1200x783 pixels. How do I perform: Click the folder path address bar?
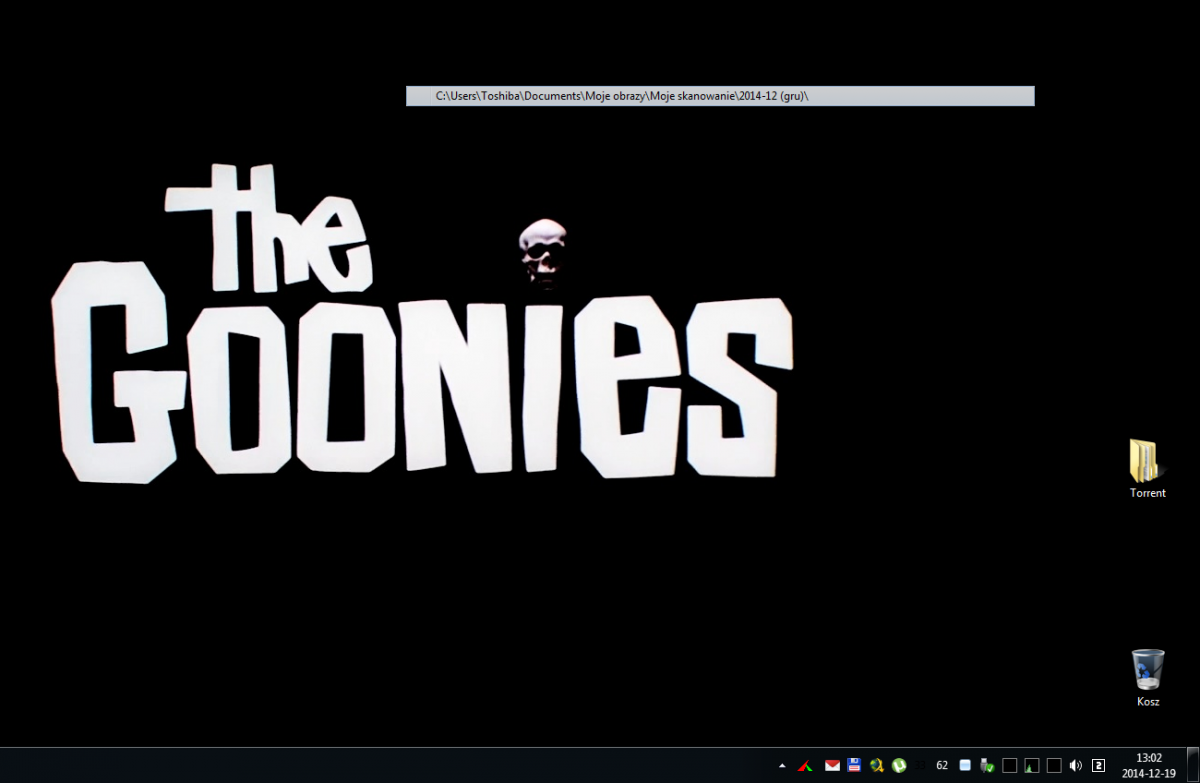720,96
